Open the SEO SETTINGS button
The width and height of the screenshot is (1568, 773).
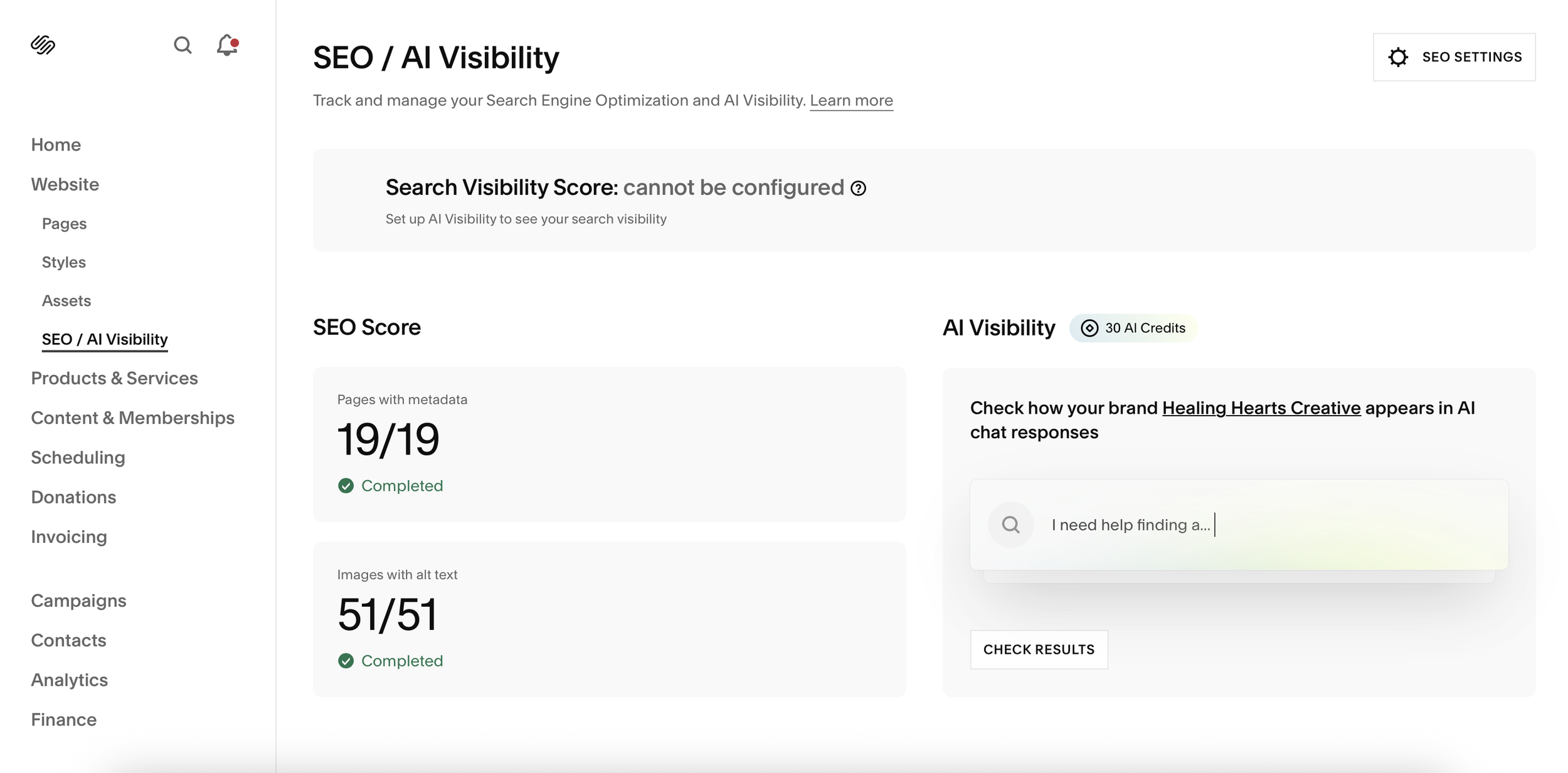tap(1454, 57)
